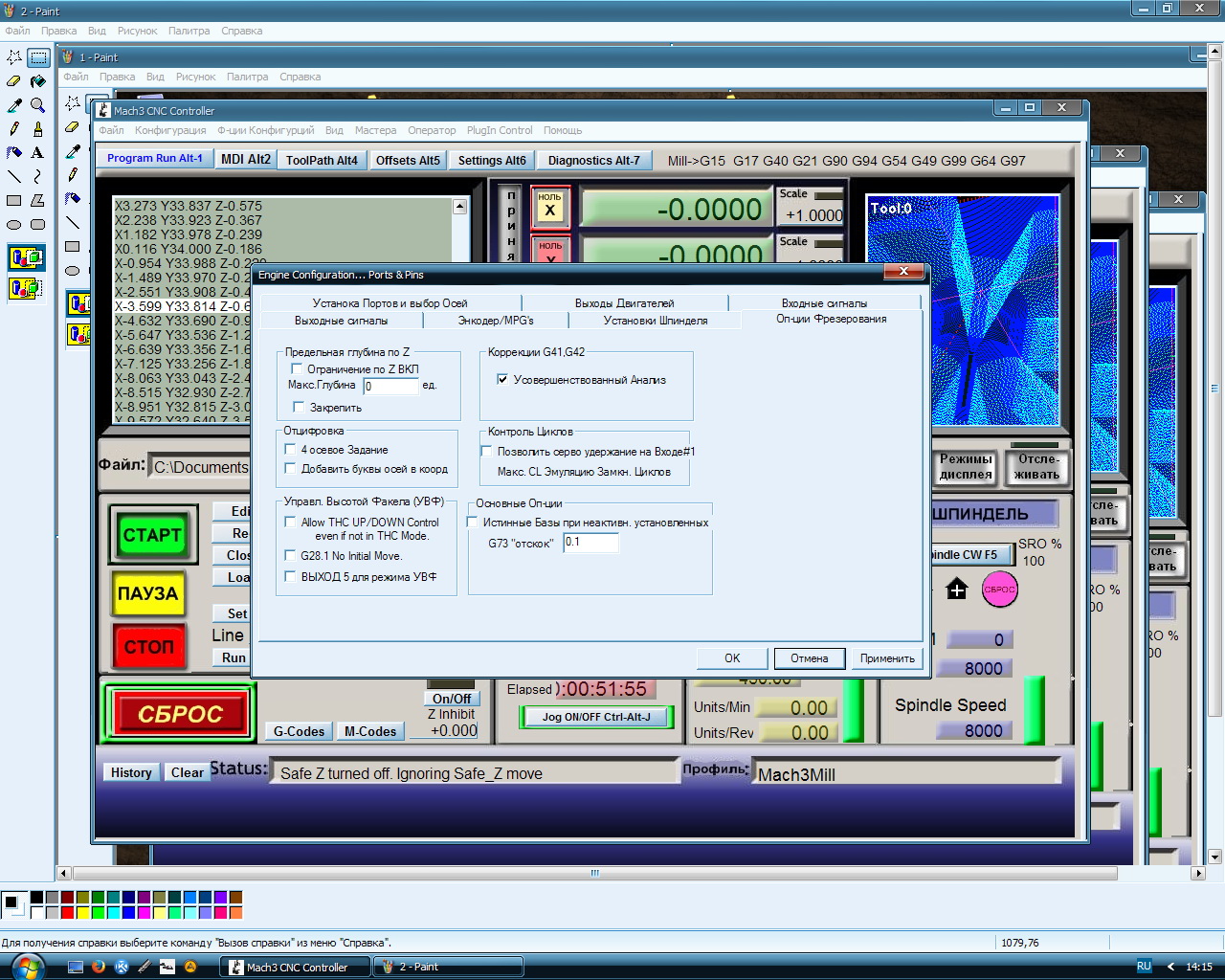Open the Рисунок menu in 2 - Paint
The width and height of the screenshot is (1225, 980).
[138, 31]
